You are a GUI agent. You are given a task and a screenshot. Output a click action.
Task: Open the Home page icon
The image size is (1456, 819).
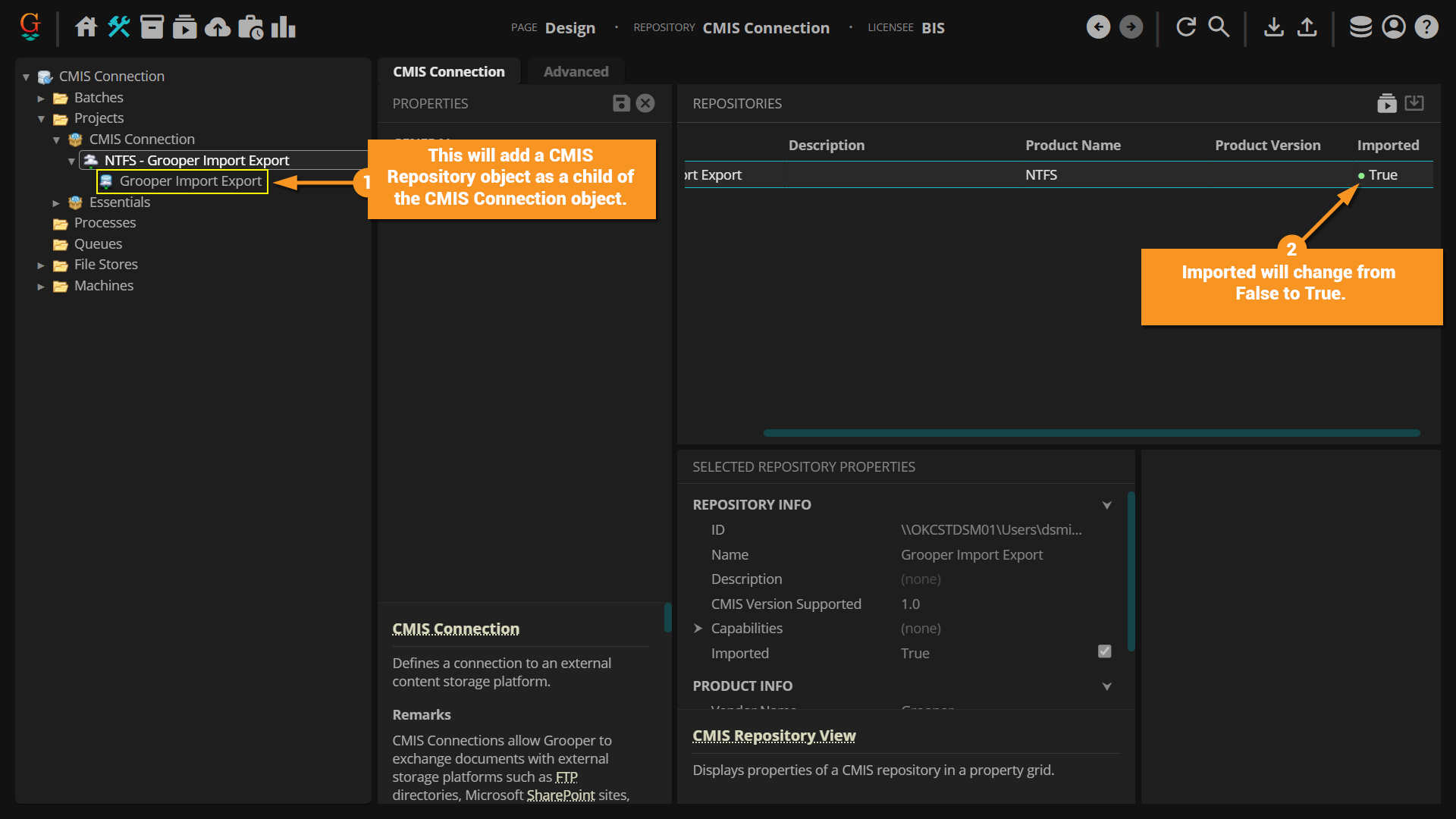(x=86, y=27)
